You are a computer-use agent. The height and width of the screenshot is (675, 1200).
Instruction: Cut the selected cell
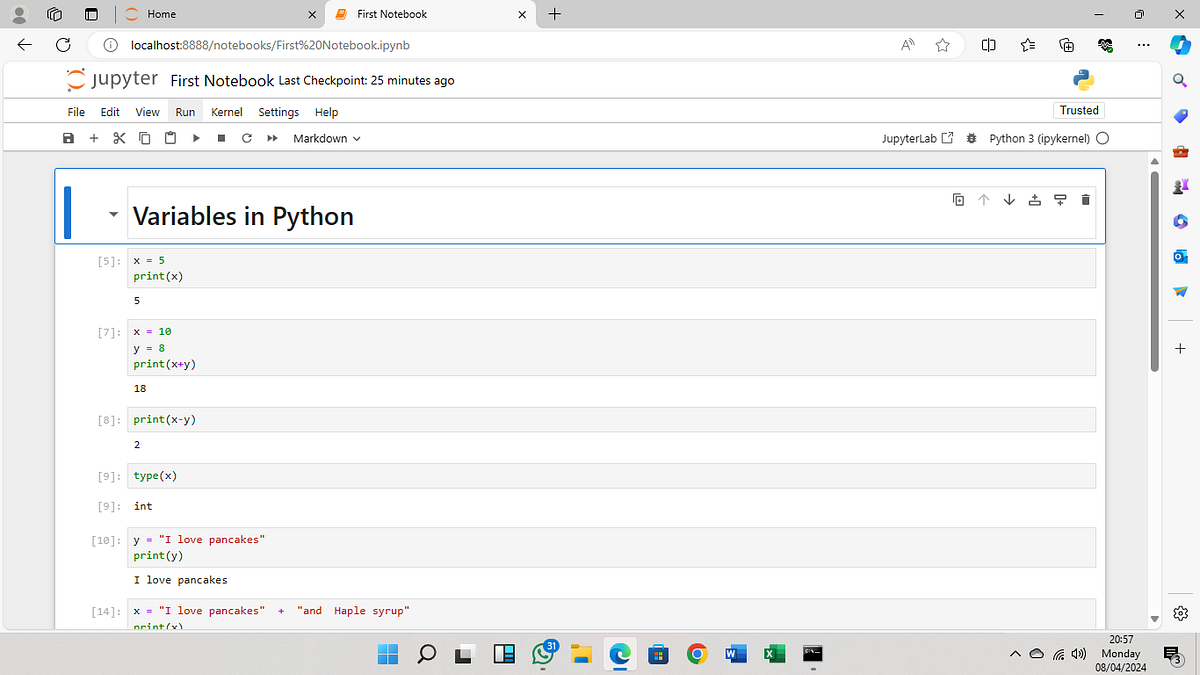(x=119, y=138)
